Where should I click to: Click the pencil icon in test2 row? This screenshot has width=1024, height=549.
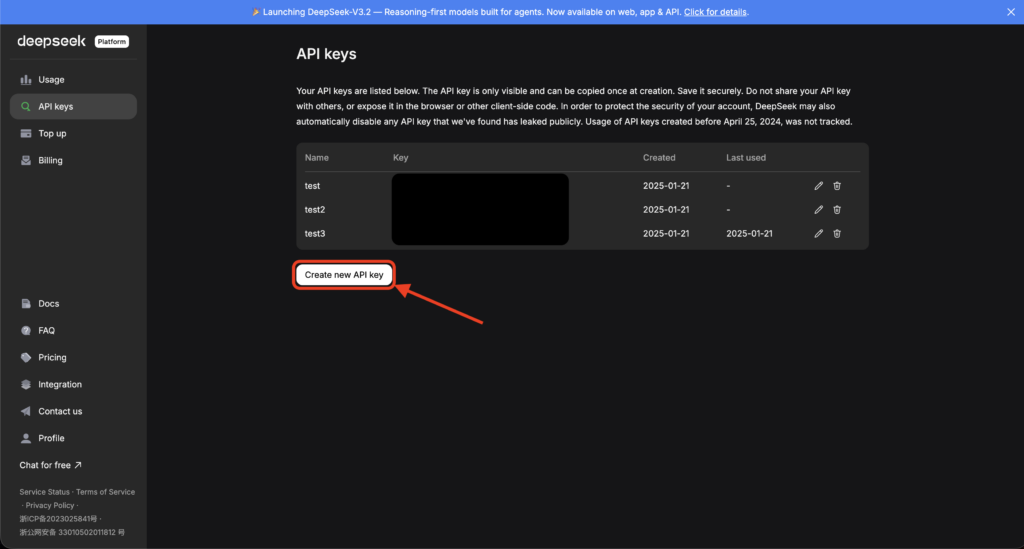click(x=819, y=209)
